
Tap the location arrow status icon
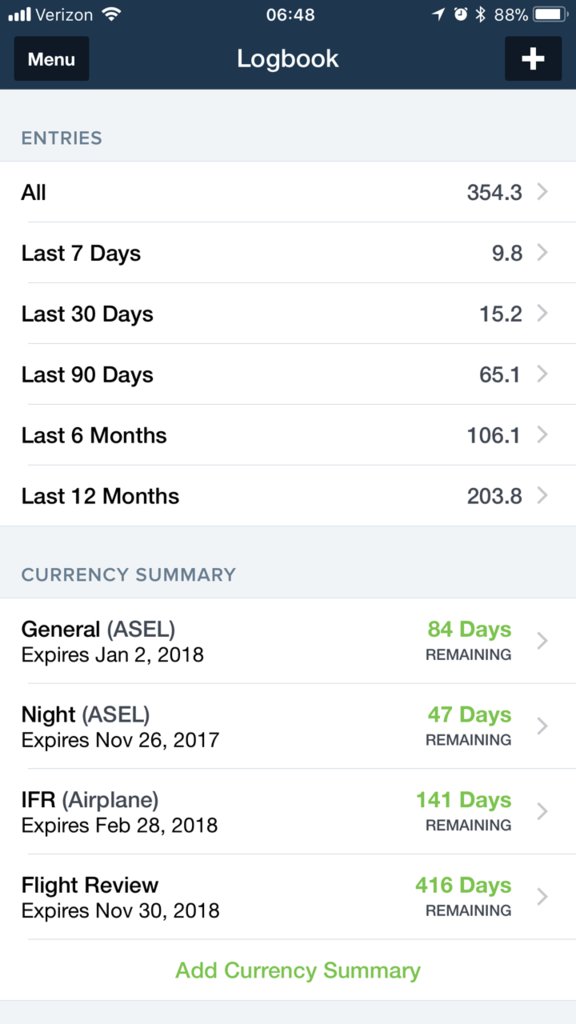[x=439, y=14]
